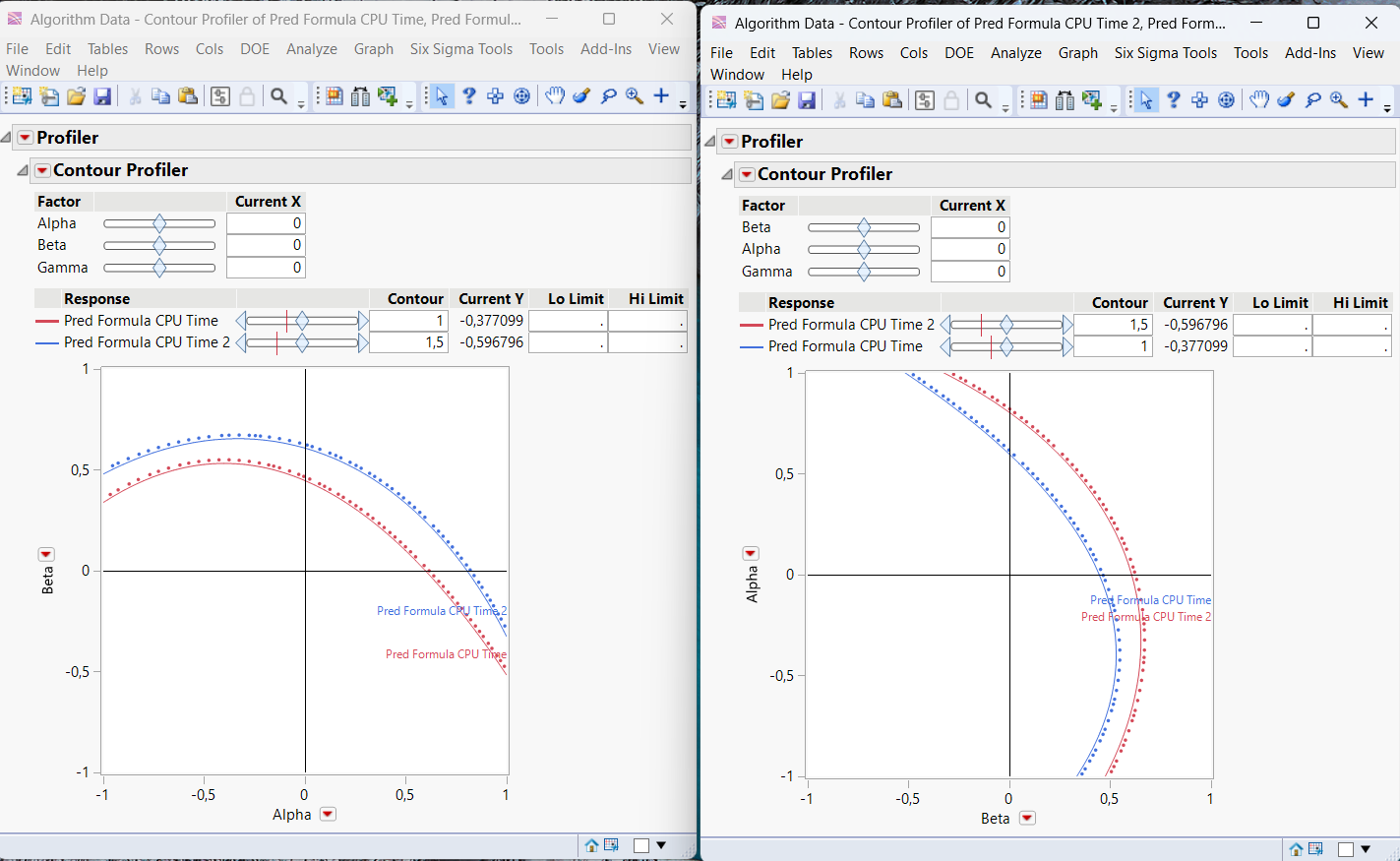1400x861 pixels.
Task: Collapse the Contour Profiler section
Action: [x=23, y=169]
